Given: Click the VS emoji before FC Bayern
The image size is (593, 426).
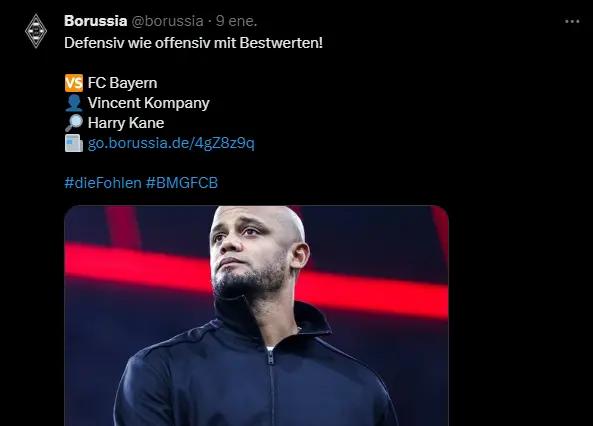Looking at the screenshot, I should pos(74,83).
